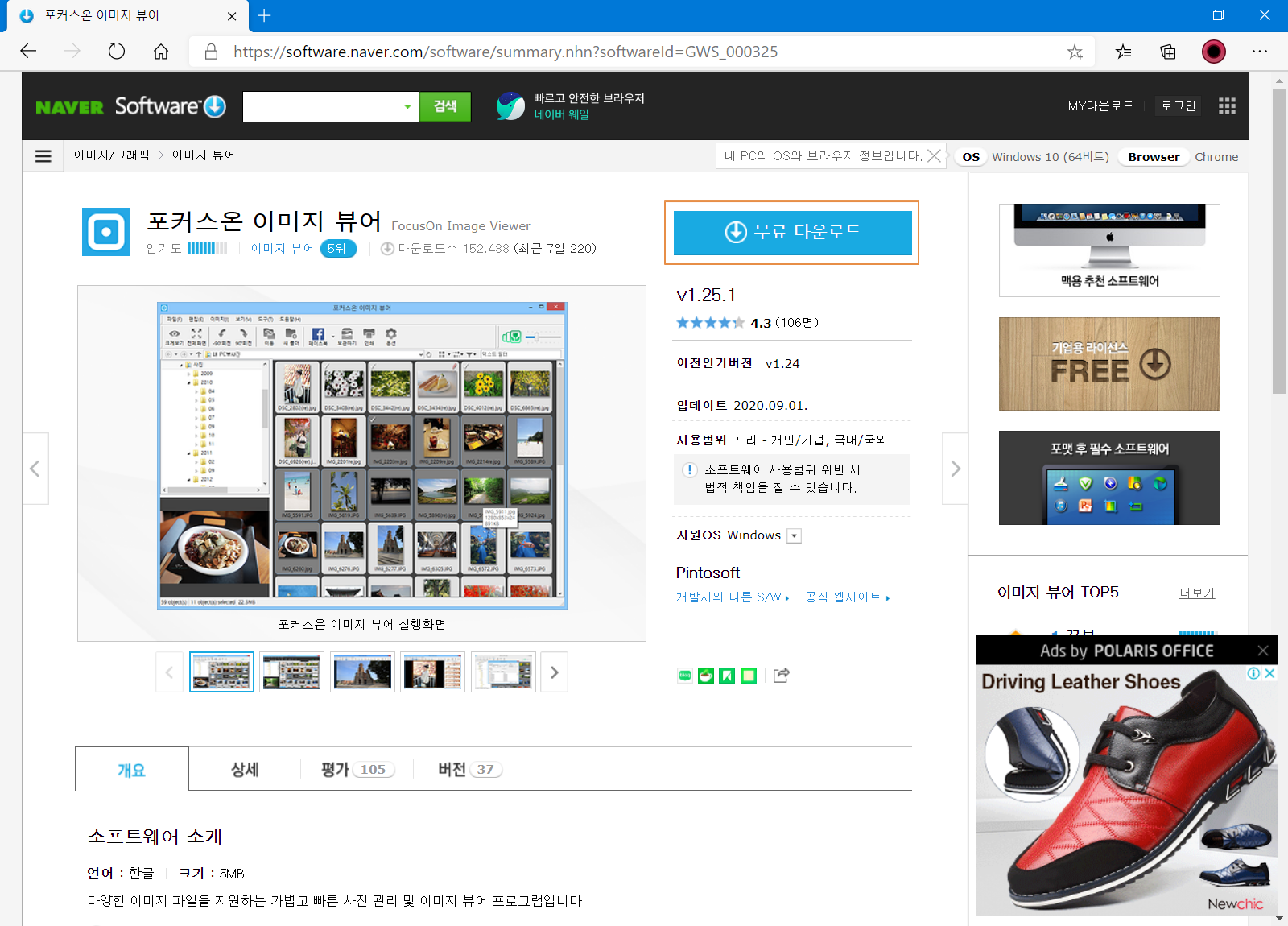The height and width of the screenshot is (926, 1288).
Task: Open browser settings and more menu
Action: pos(1260,52)
